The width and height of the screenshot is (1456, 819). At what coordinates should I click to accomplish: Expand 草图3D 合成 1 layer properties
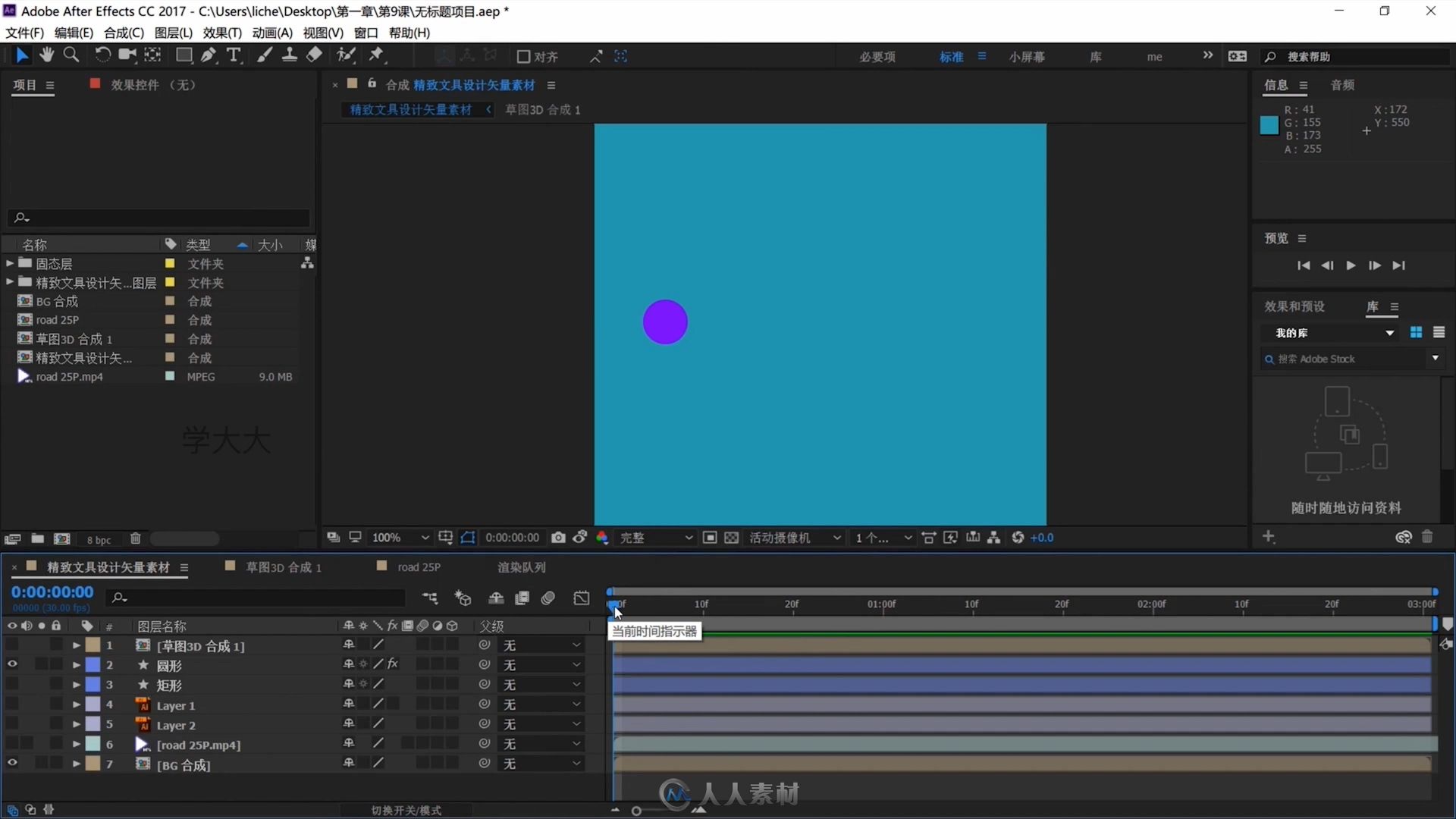click(76, 645)
